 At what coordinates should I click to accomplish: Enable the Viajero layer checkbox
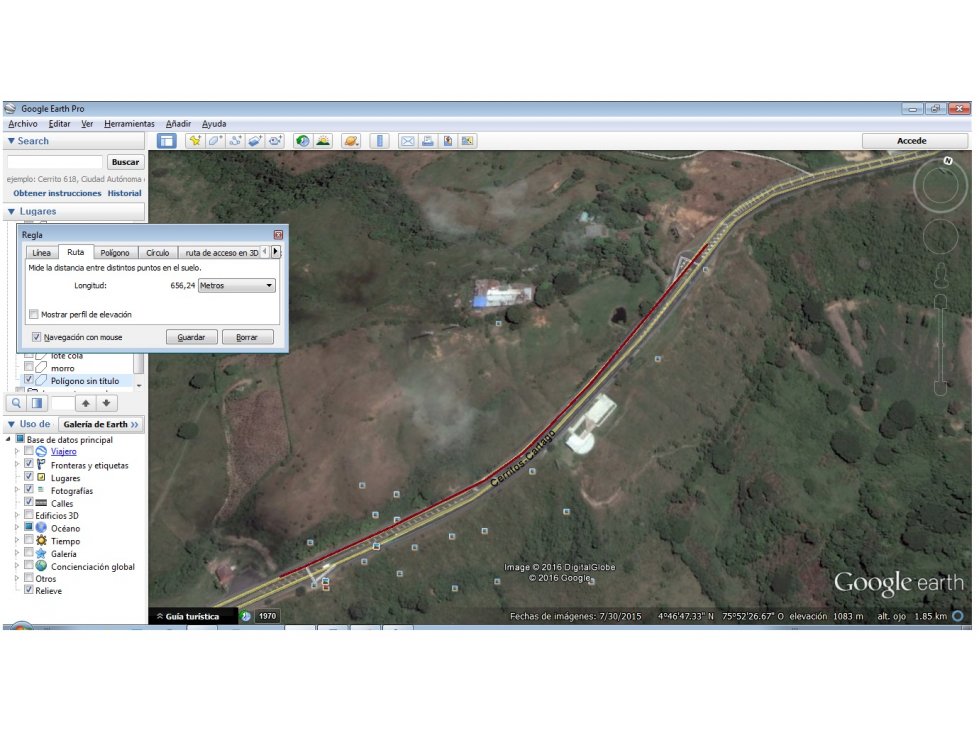pos(29,451)
